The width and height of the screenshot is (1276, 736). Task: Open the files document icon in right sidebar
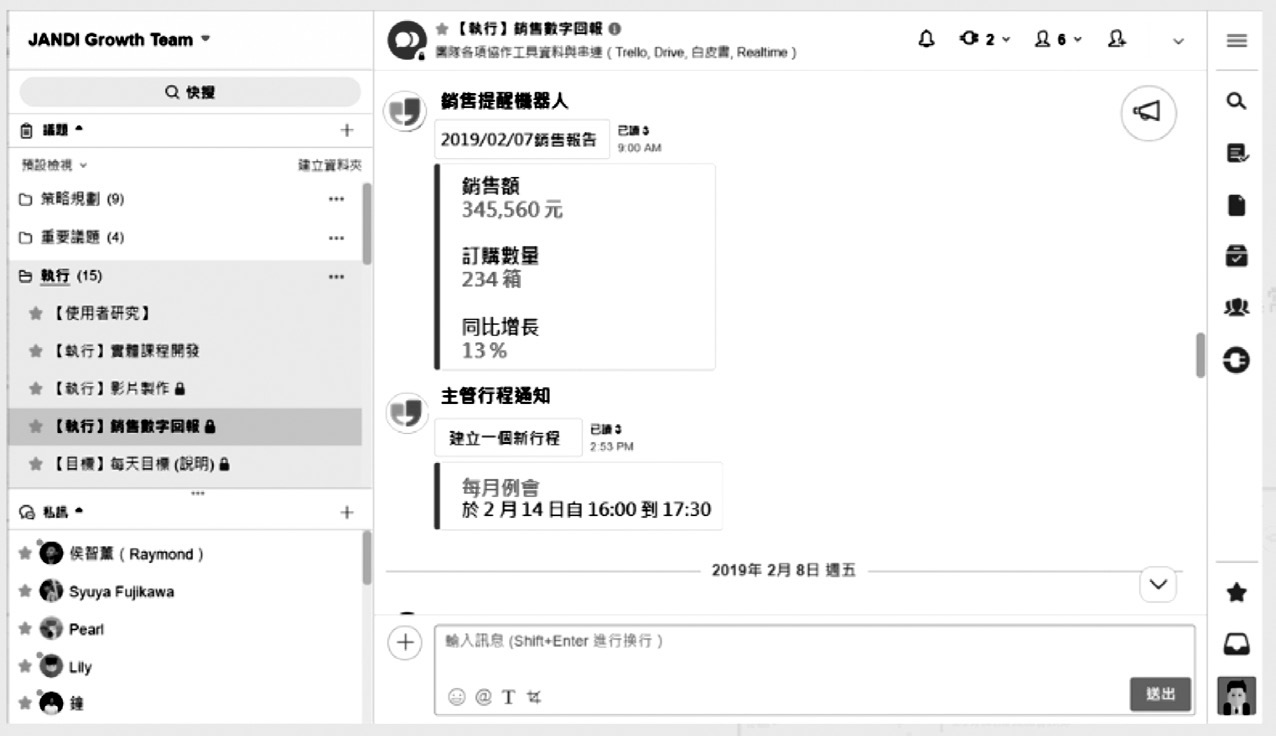1236,205
